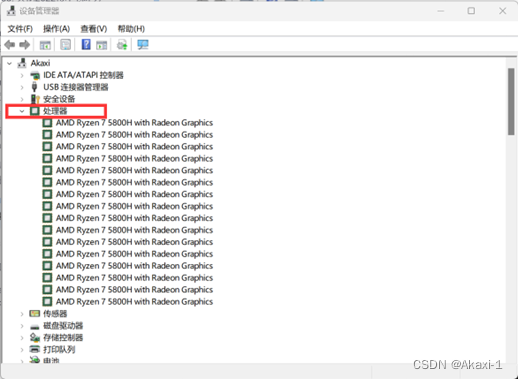Open the blue Help question-mark icon
Screen dimensions: 518x379
pos(86,44)
